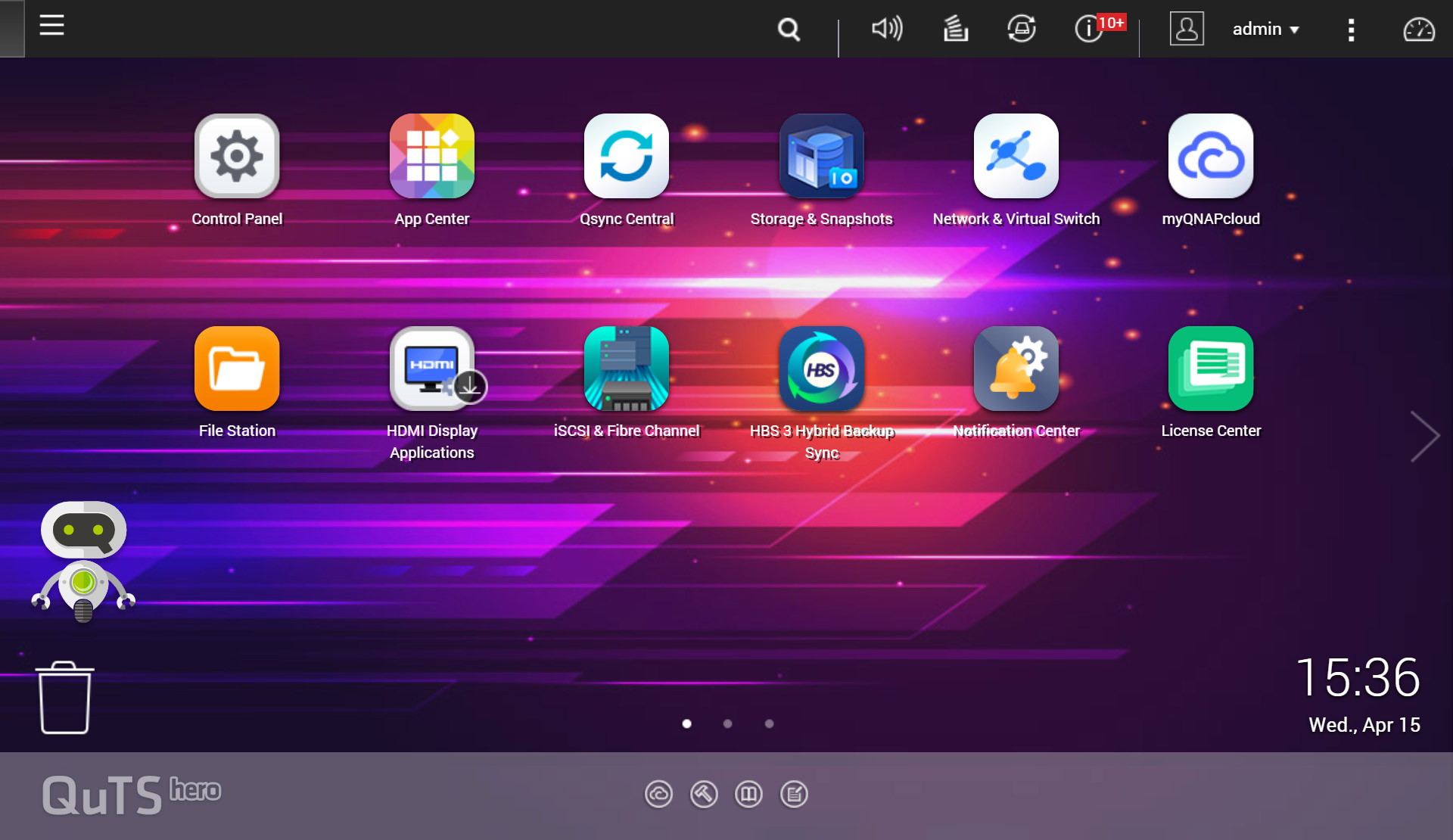
Task: Open iSCSI & Fibre Channel
Action: pos(626,369)
